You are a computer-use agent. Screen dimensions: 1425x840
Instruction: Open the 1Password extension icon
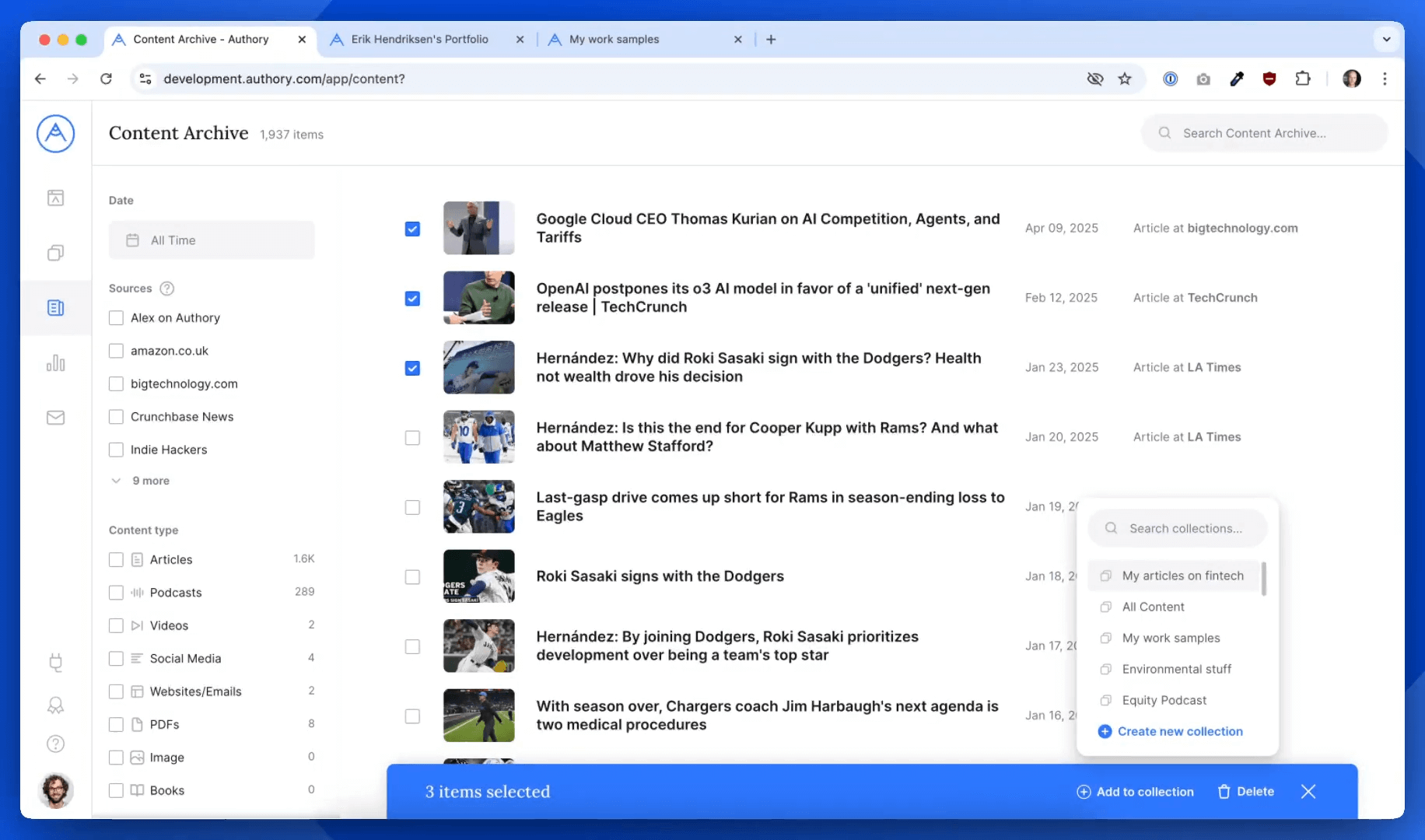pyautogui.click(x=1171, y=79)
